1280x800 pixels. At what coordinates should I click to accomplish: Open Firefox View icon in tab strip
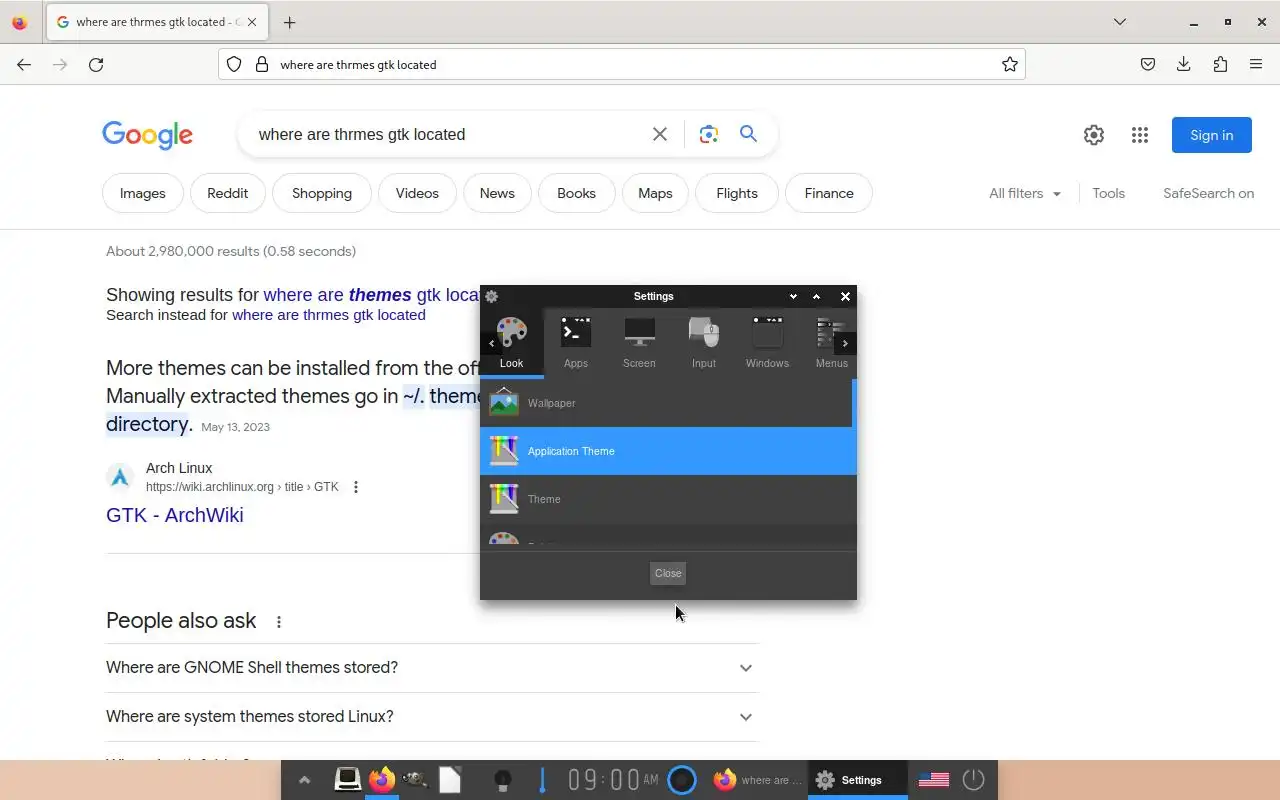pyautogui.click(x=20, y=22)
